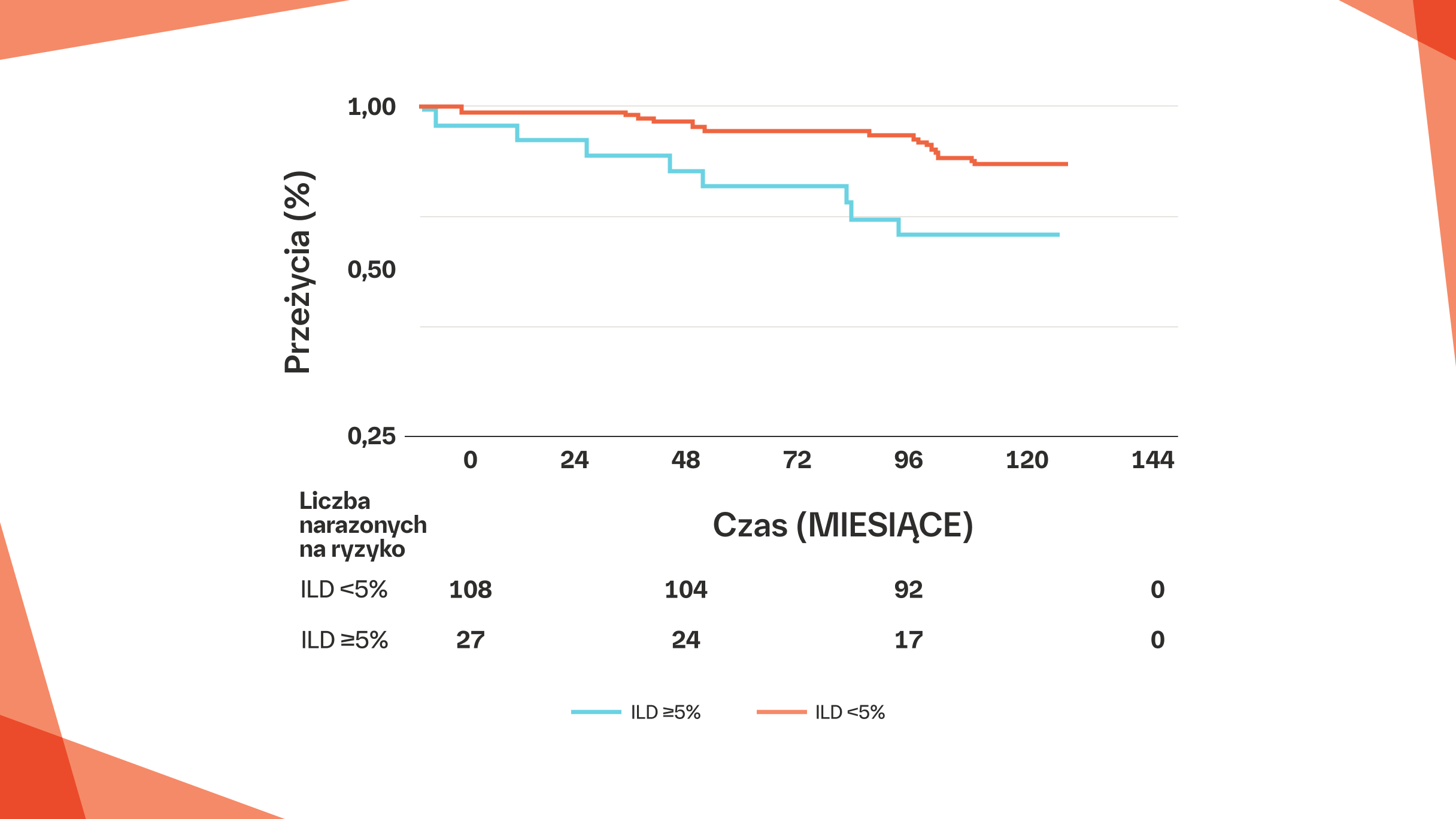The height and width of the screenshot is (819, 1456).
Task: Click the blue ILD ≥5% legend line
Action: coord(596,712)
